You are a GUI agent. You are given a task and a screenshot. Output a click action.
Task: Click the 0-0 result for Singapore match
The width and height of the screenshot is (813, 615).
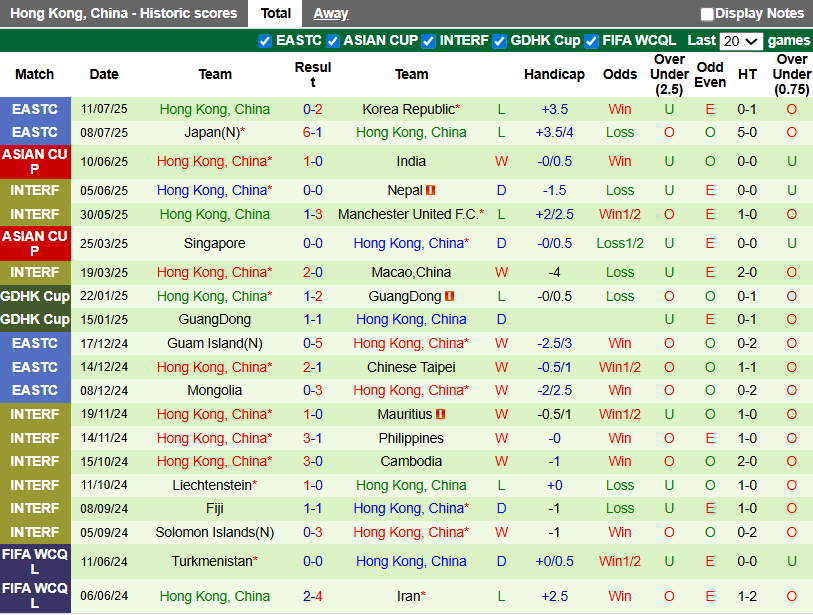click(313, 243)
